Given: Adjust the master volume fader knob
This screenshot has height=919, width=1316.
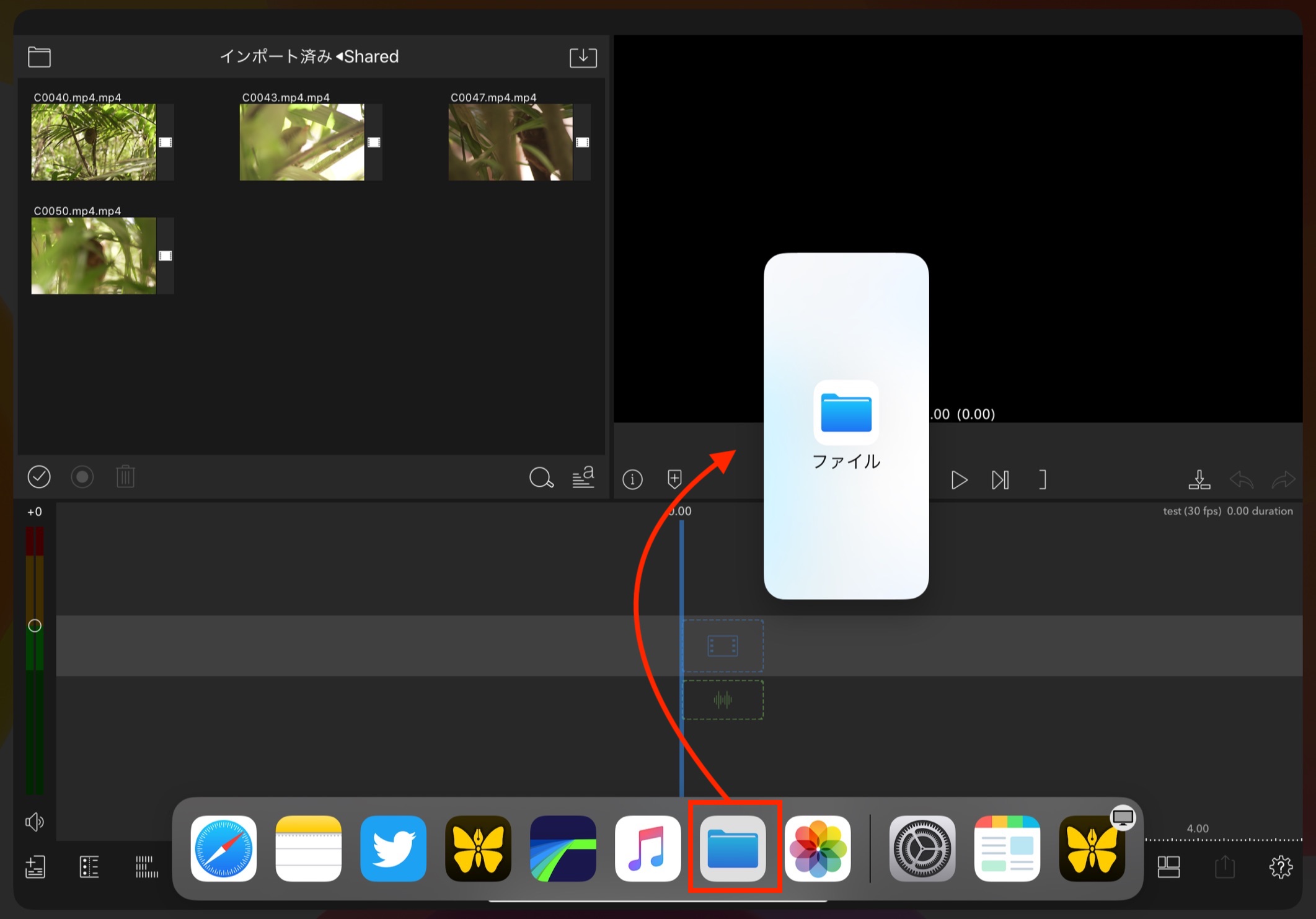Looking at the screenshot, I should click(35, 626).
